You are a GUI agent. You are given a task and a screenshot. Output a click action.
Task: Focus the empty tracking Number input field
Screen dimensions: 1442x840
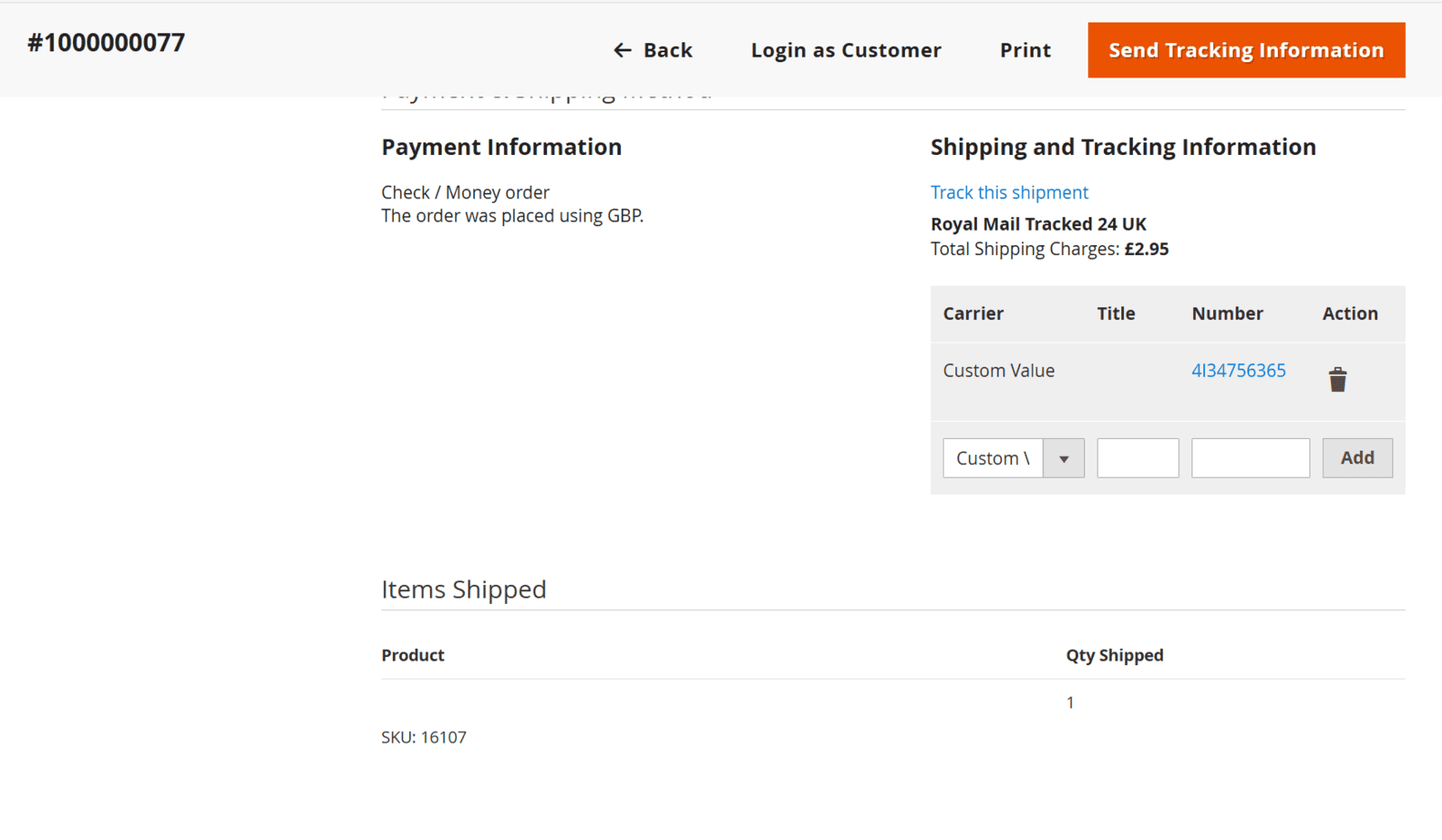[x=1250, y=459]
